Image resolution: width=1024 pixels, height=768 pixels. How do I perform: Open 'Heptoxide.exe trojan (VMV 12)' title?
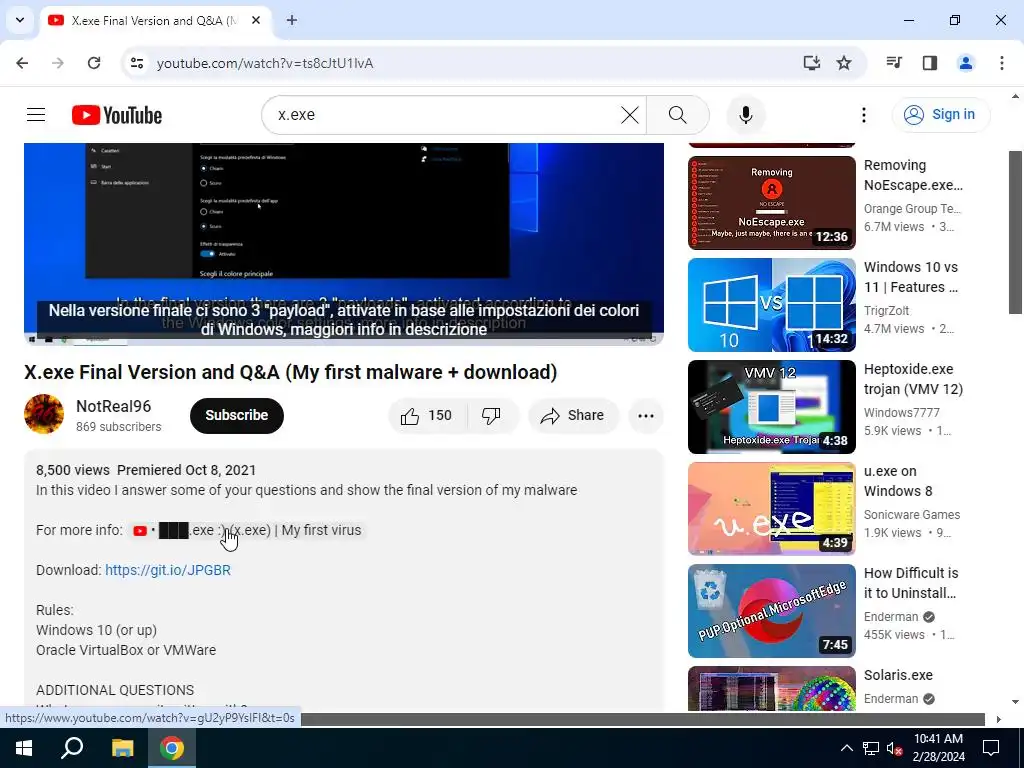(x=913, y=379)
